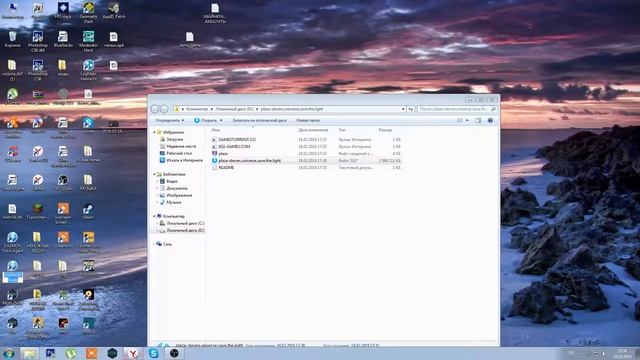Expand the Видео library node
The height and width of the screenshot is (360, 640).
point(158,181)
